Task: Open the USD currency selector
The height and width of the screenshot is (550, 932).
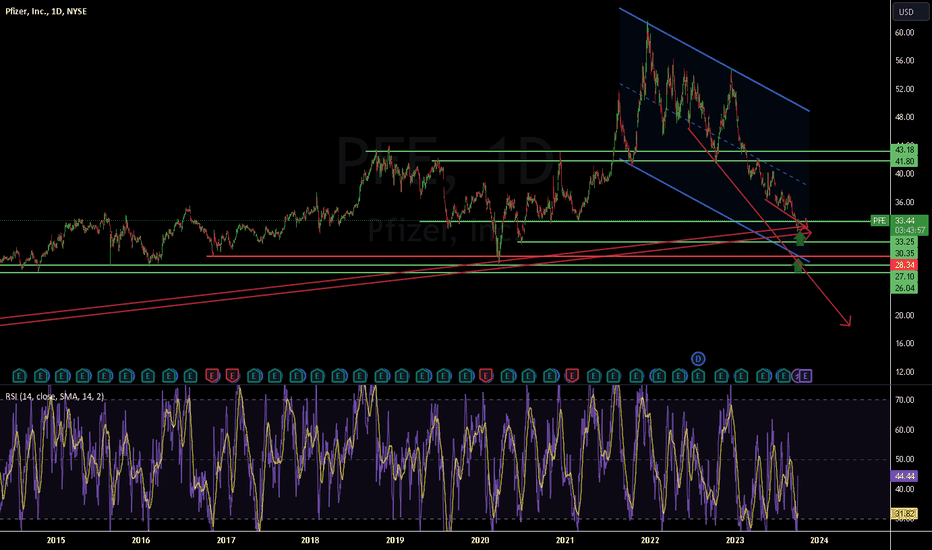Action: click(x=909, y=12)
